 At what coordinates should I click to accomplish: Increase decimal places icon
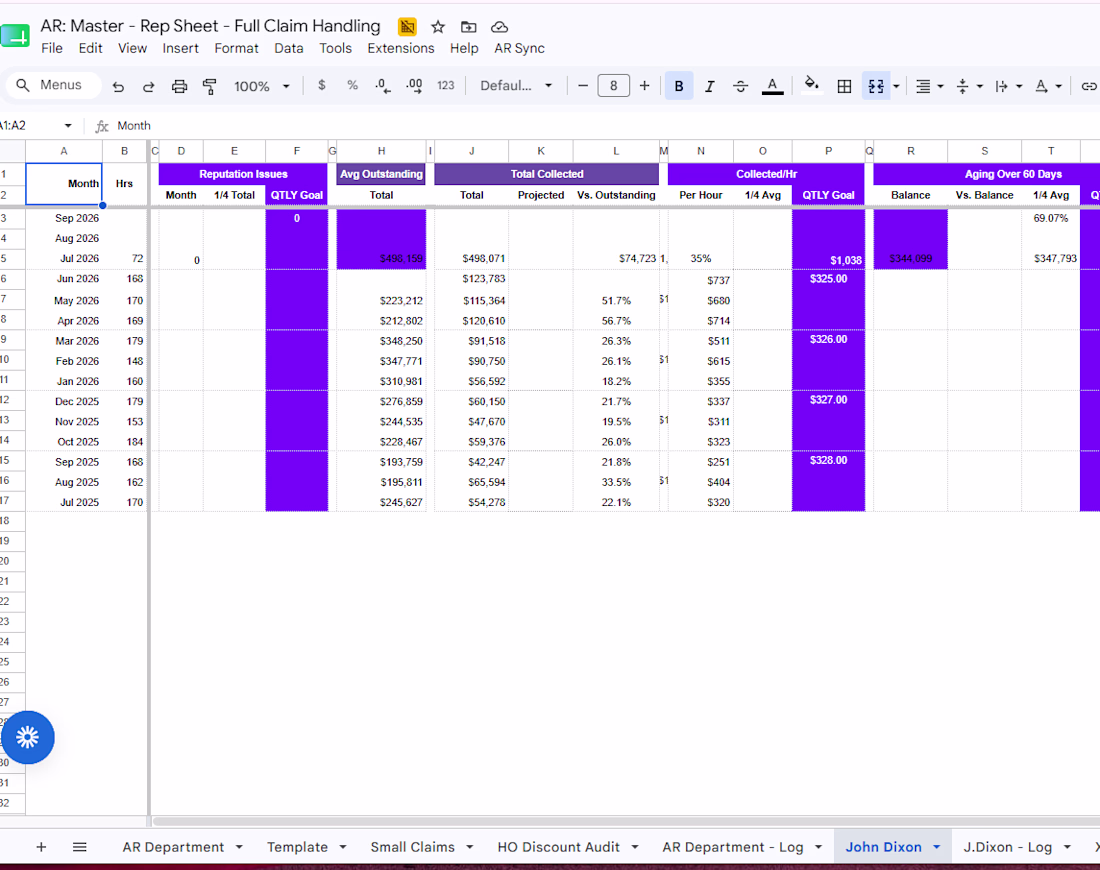414,86
